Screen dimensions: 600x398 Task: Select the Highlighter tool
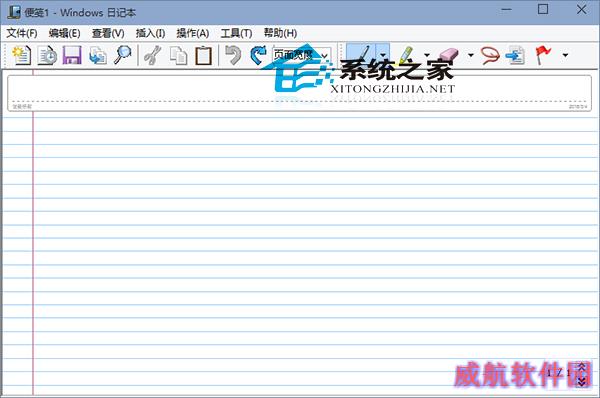coord(406,55)
